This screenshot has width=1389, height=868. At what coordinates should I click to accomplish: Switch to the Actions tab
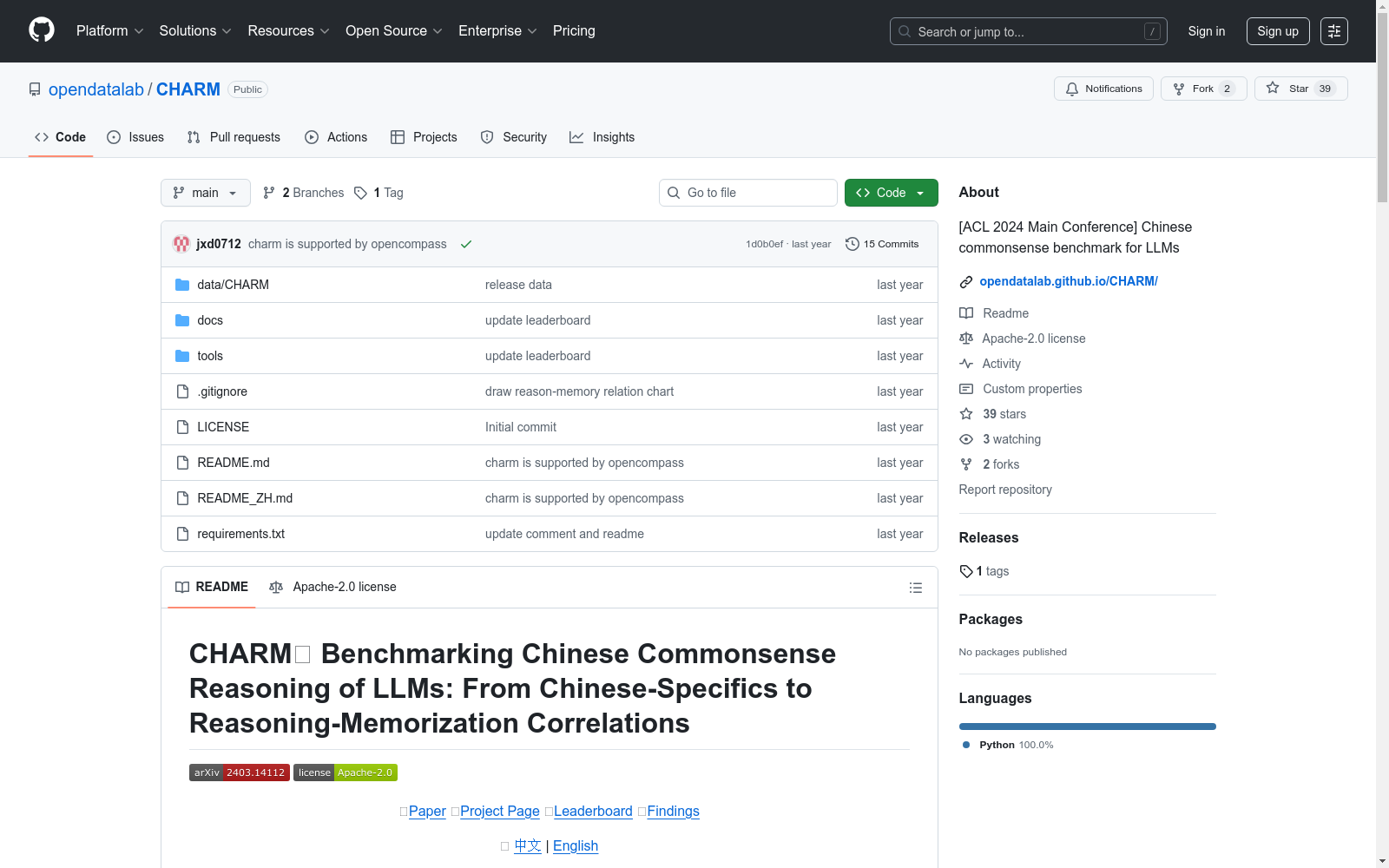tap(336, 137)
